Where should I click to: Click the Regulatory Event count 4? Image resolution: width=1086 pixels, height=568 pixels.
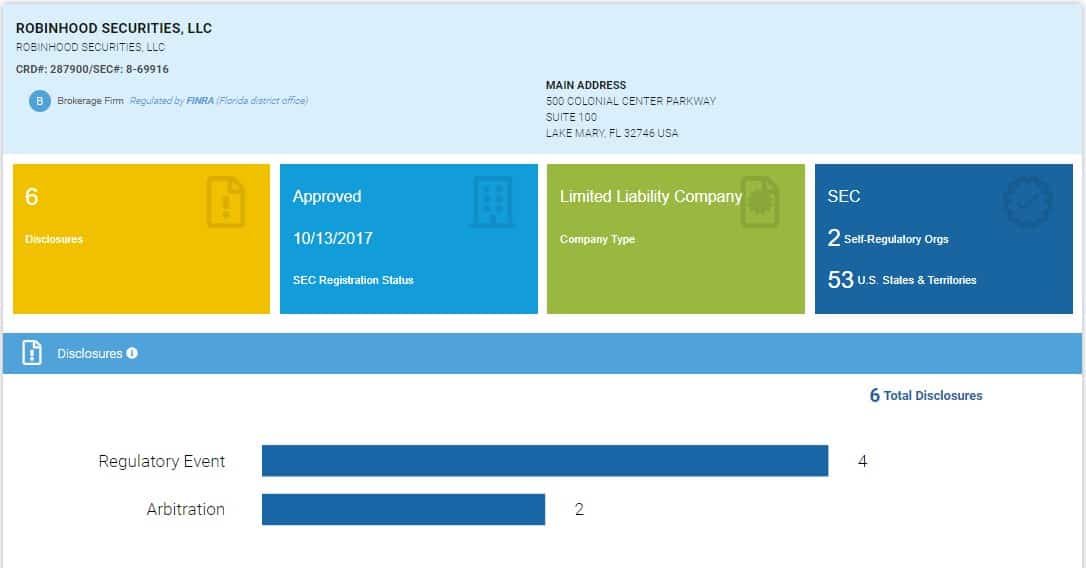coord(862,461)
